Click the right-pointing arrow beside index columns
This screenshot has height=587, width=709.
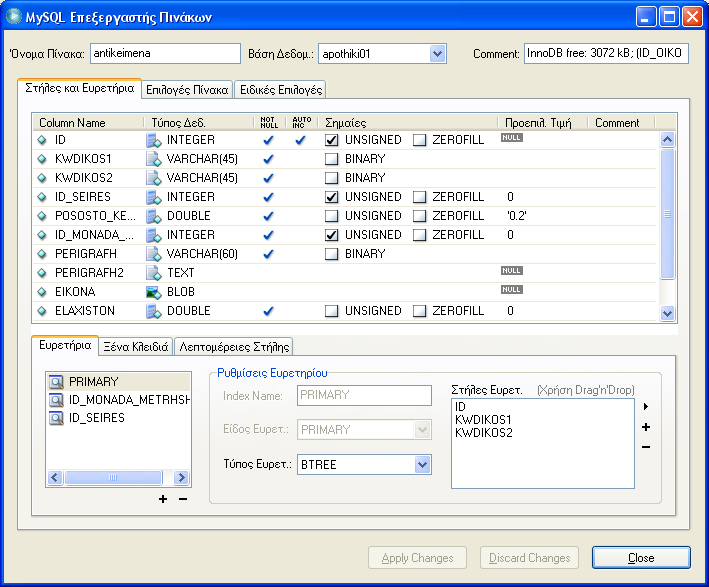tap(646, 407)
